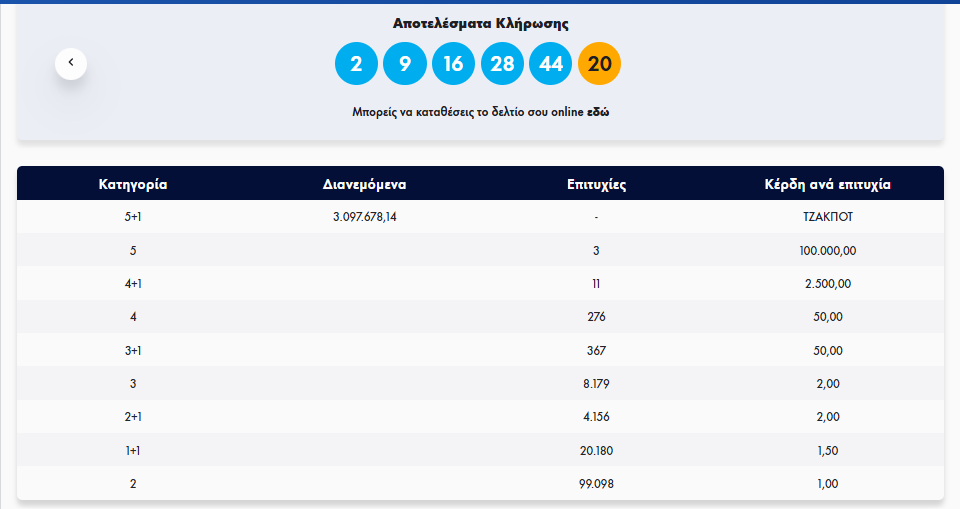
Task: Click the 4+1 category row label
Action: click(132, 283)
